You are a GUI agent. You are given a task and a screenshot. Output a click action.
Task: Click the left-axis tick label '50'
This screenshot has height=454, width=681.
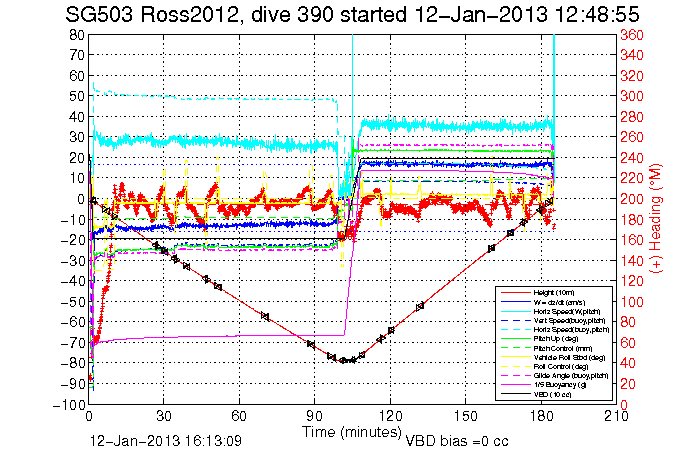(x=77, y=96)
